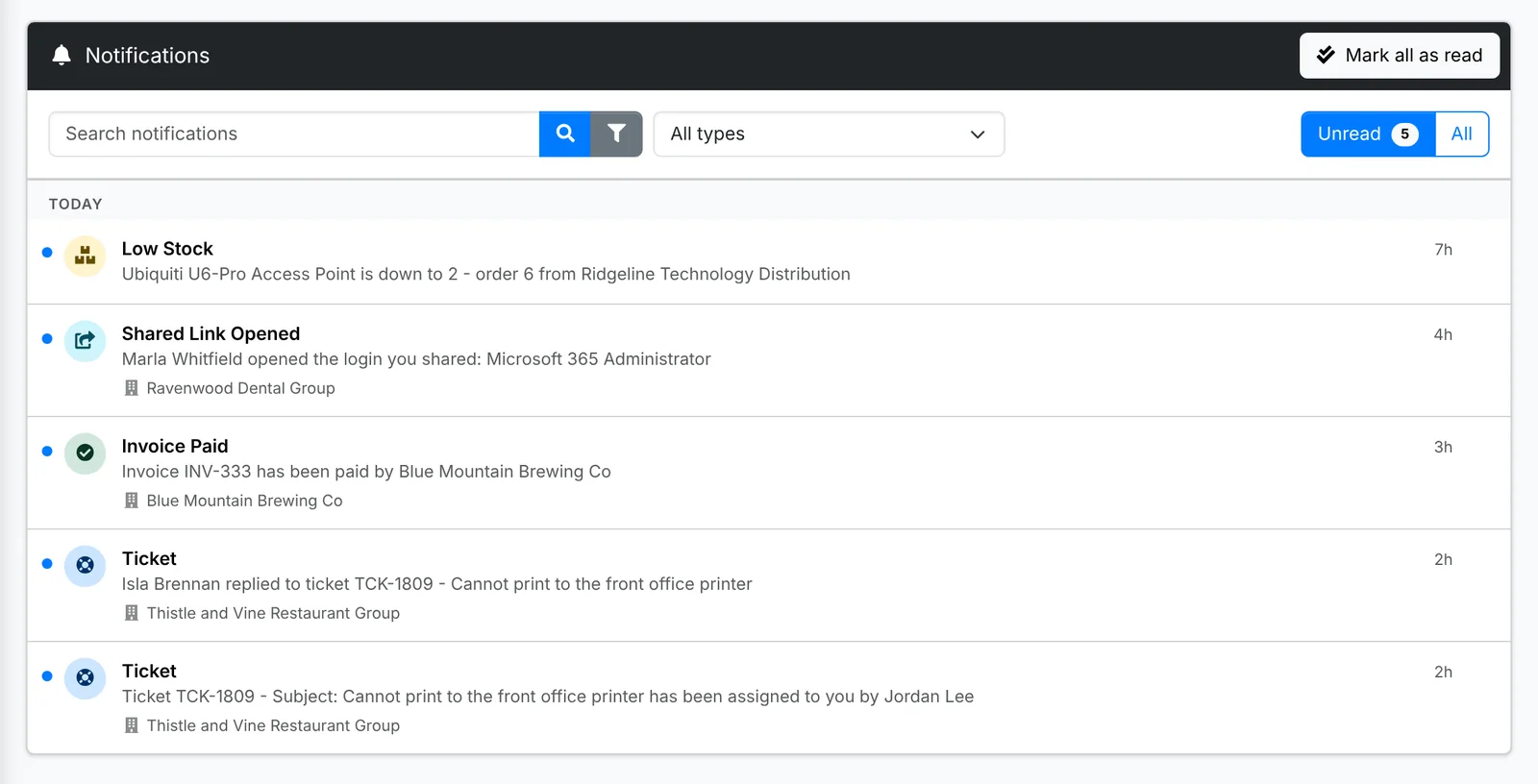The height and width of the screenshot is (784, 1538).
Task: Click unread dot on Shared Link Opened
Action: click(x=47, y=338)
